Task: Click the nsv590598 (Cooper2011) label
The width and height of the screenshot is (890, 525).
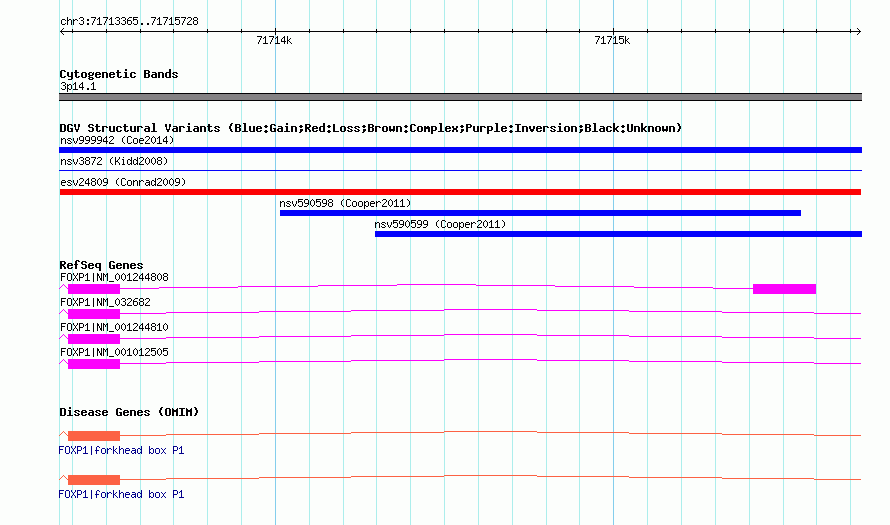Action: [x=345, y=203]
